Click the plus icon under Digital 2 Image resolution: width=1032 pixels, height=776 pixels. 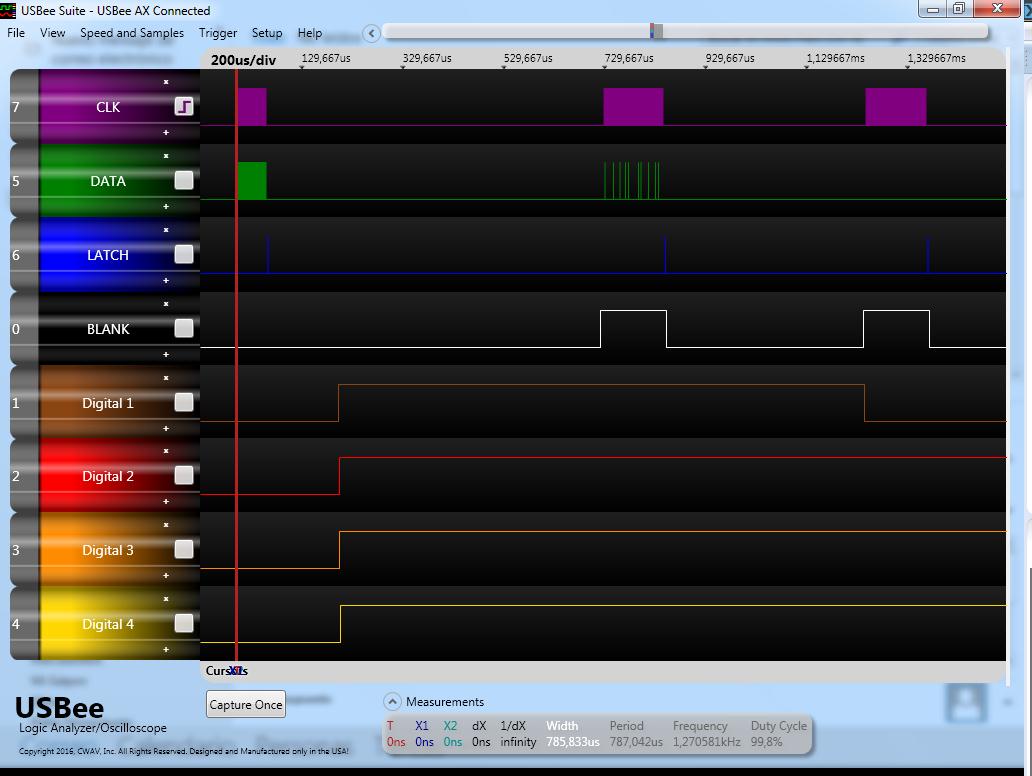pos(166,502)
